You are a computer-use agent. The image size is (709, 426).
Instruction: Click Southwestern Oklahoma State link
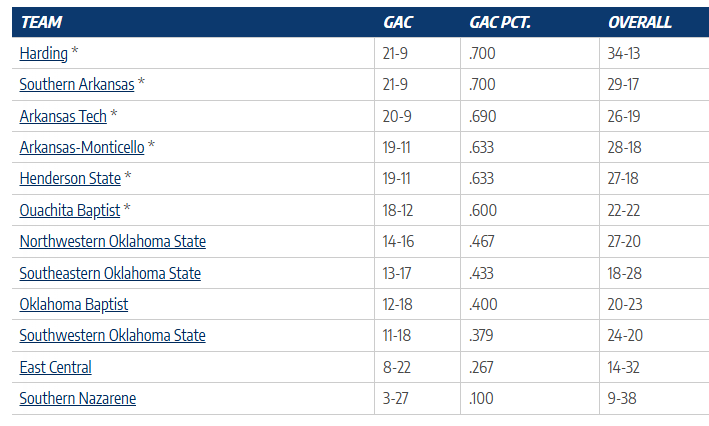click(x=113, y=336)
